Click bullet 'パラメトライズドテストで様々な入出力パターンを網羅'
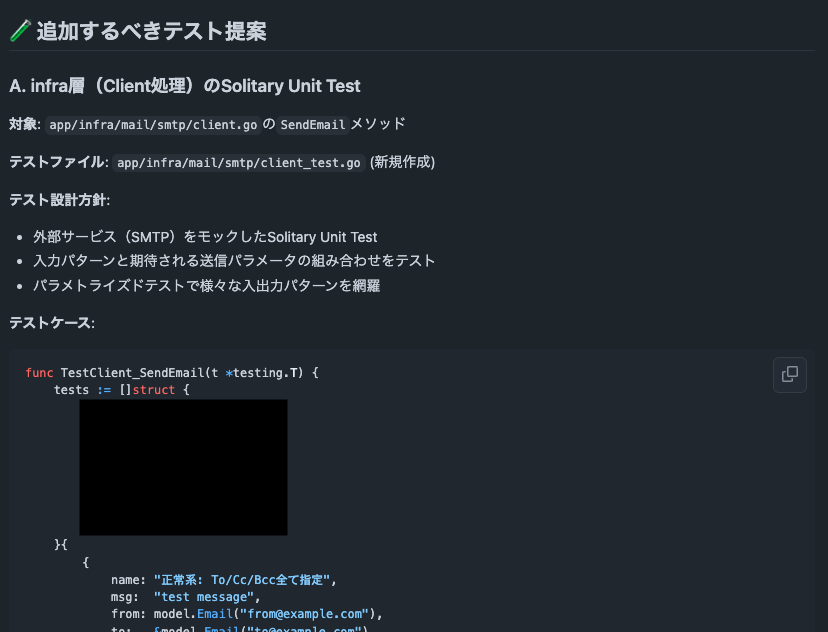The height and width of the screenshot is (632, 828). click(206, 286)
